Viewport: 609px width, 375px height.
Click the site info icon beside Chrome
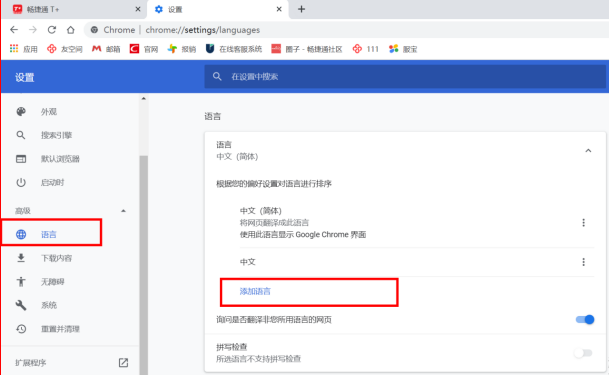[x=94, y=30]
